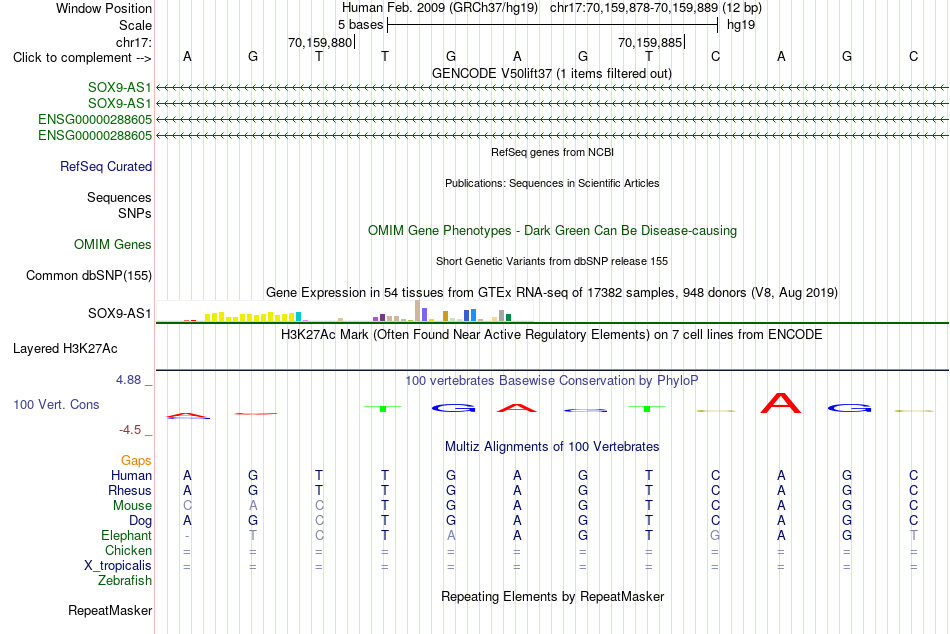
Task: Click the Human alignment row label
Action: pos(131,475)
